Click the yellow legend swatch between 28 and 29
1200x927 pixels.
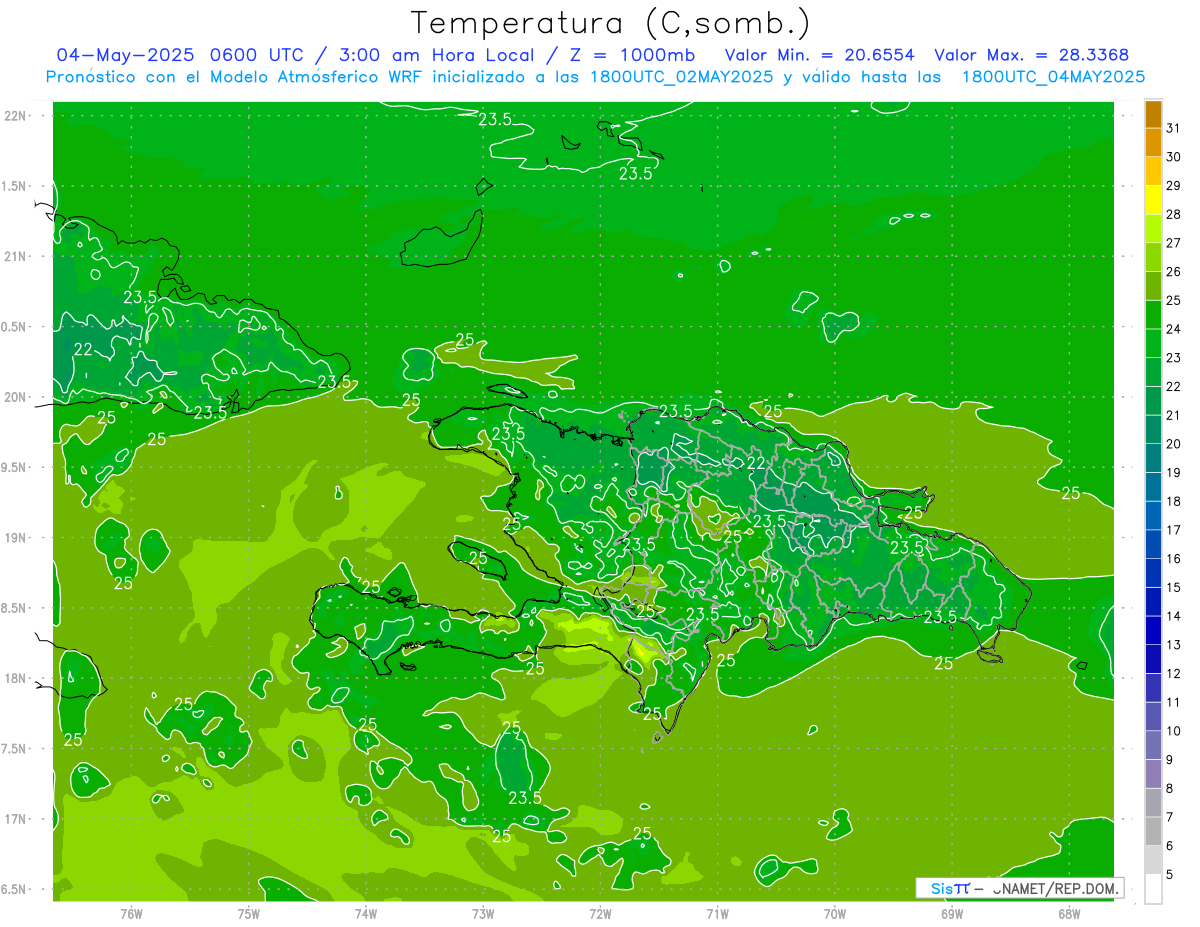pyautogui.click(x=1153, y=200)
